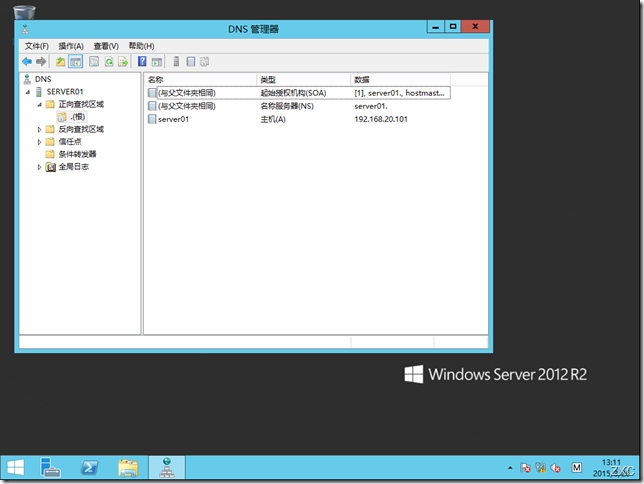644x484 pixels.
Task: Click the input method M indicator
Action: (577, 467)
